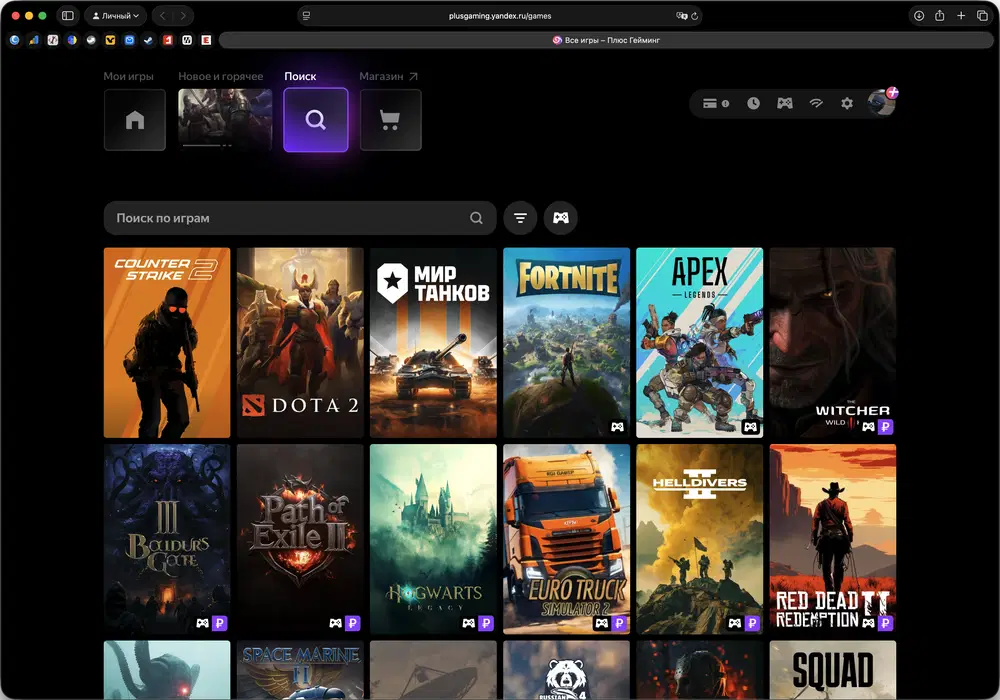Open the Space Marine II card
1000x700 pixels.
[x=300, y=669]
